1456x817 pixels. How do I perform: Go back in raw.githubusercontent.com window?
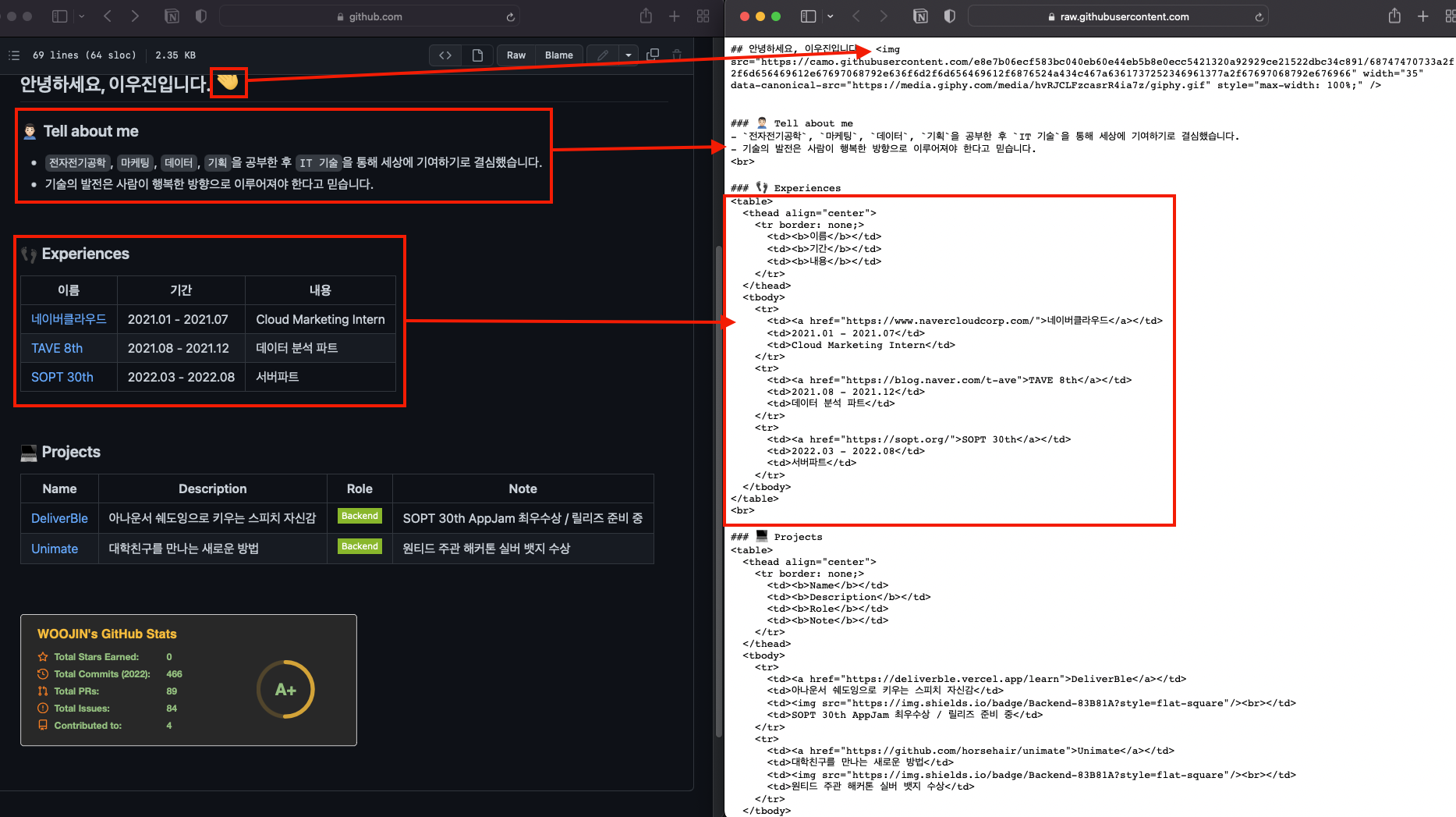tap(856, 16)
